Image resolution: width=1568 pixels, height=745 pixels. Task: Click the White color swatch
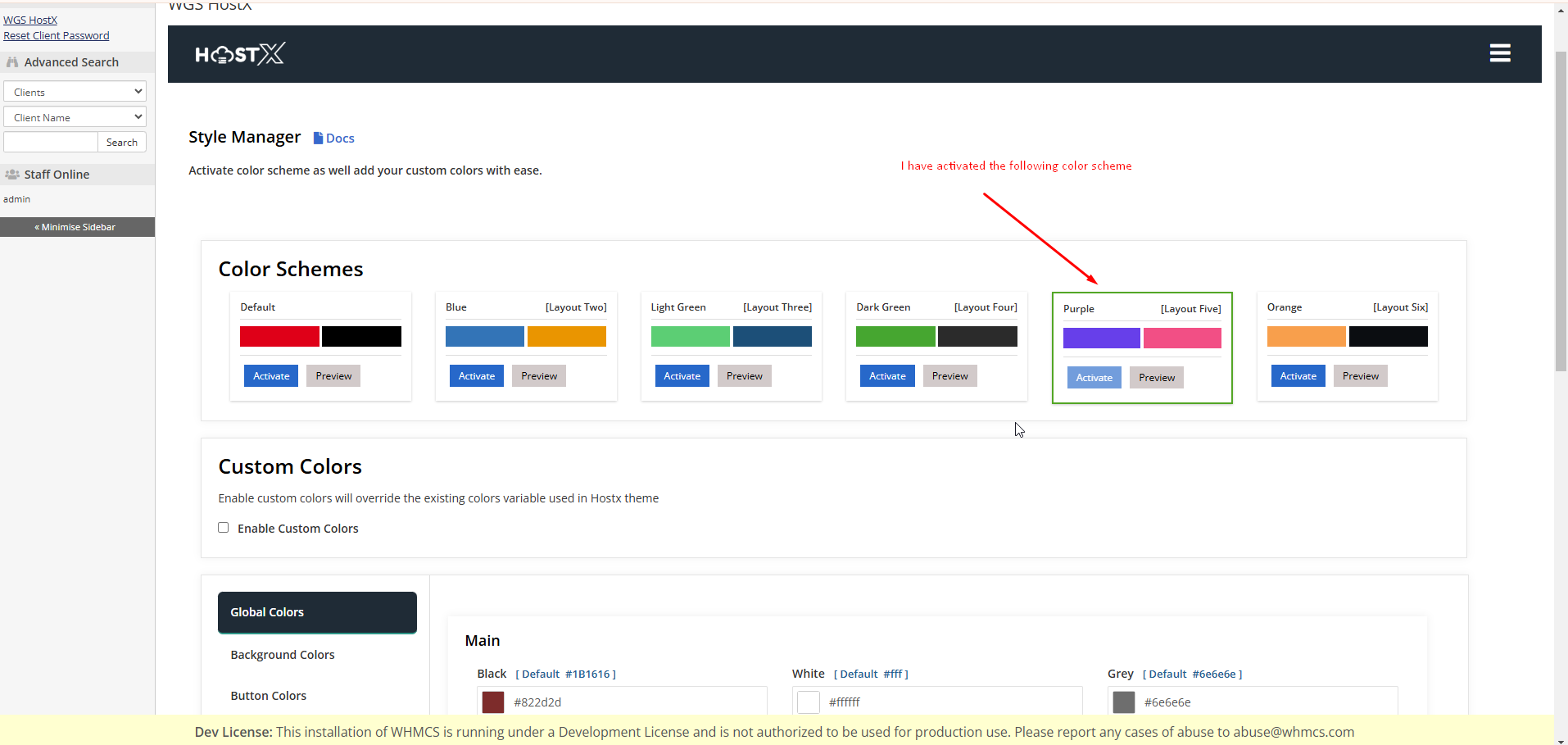[809, 702]
